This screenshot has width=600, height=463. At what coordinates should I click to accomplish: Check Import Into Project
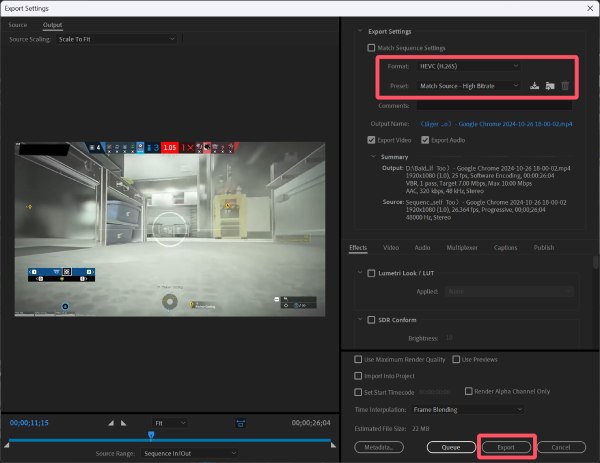358,376
